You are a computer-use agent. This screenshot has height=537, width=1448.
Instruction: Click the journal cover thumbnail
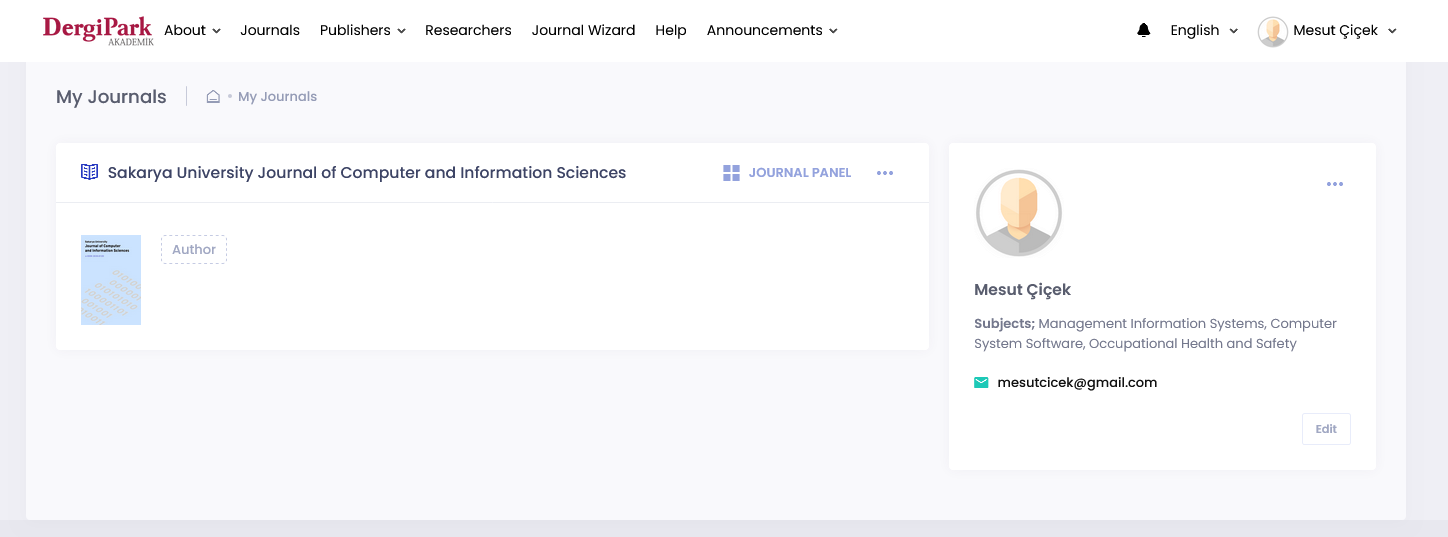[x=111, y=280]
